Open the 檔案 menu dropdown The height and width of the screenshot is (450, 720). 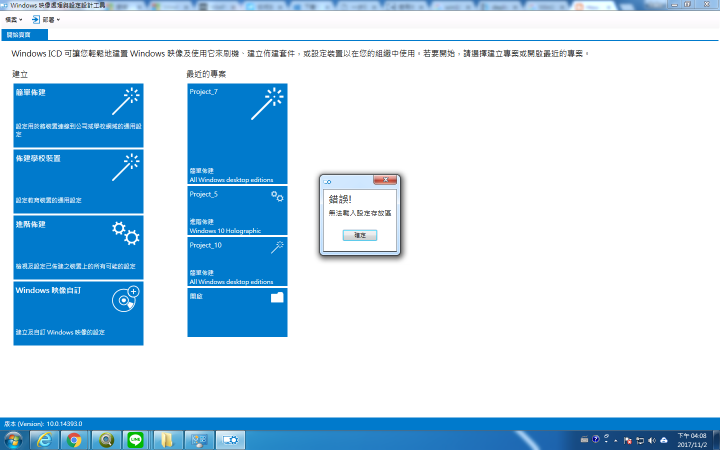[x=13, y=20]
